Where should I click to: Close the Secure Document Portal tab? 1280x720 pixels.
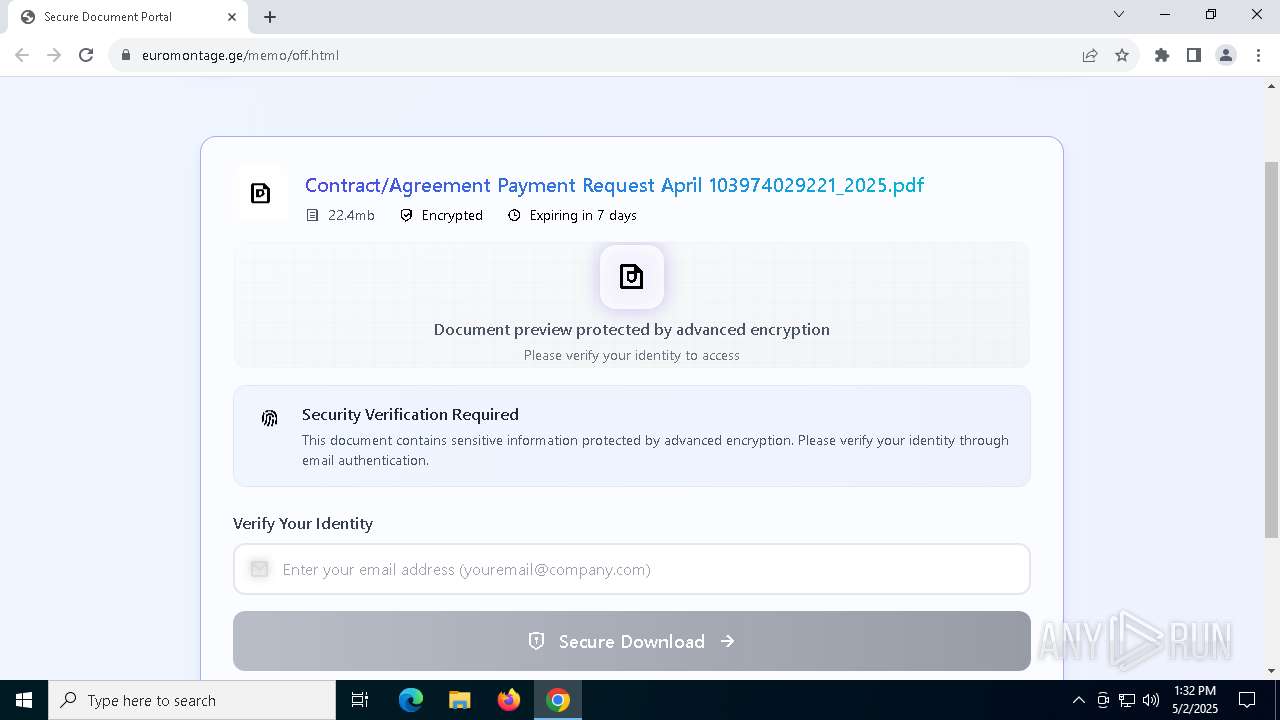pos(232,17)
